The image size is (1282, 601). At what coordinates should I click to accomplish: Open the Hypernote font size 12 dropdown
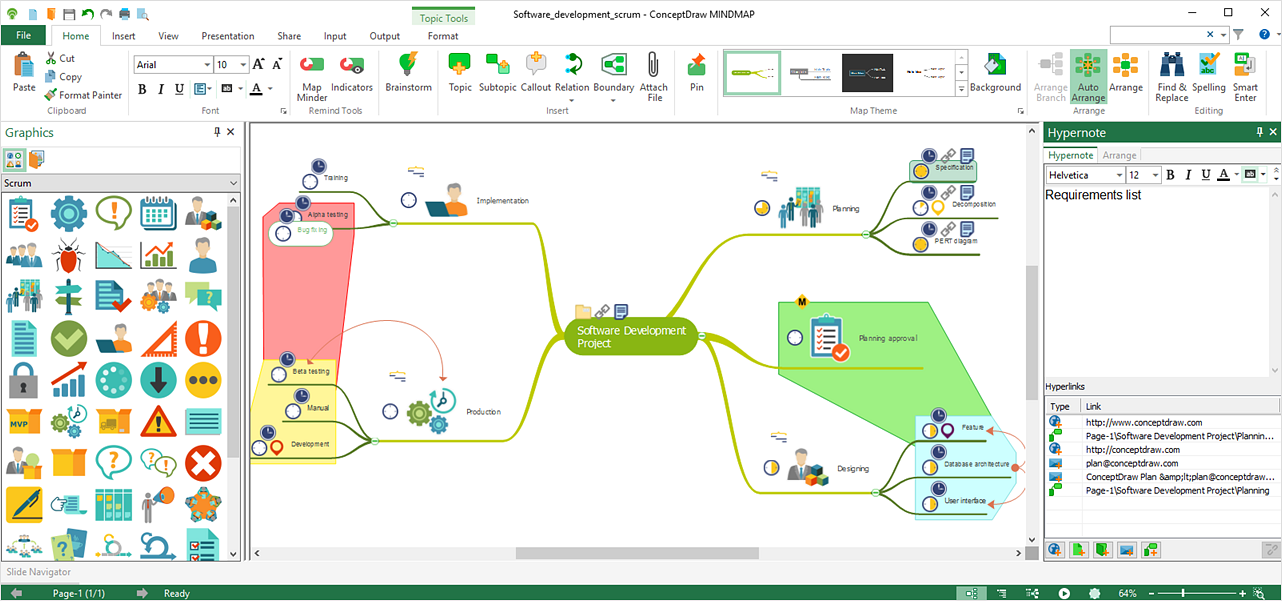1156,175
